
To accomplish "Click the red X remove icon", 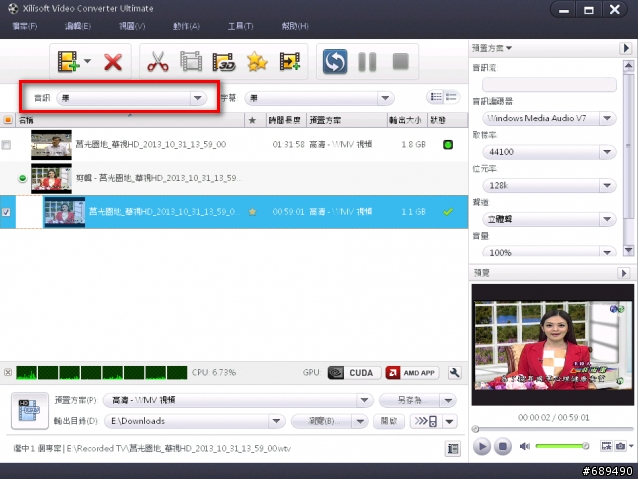I will [113, 62].
